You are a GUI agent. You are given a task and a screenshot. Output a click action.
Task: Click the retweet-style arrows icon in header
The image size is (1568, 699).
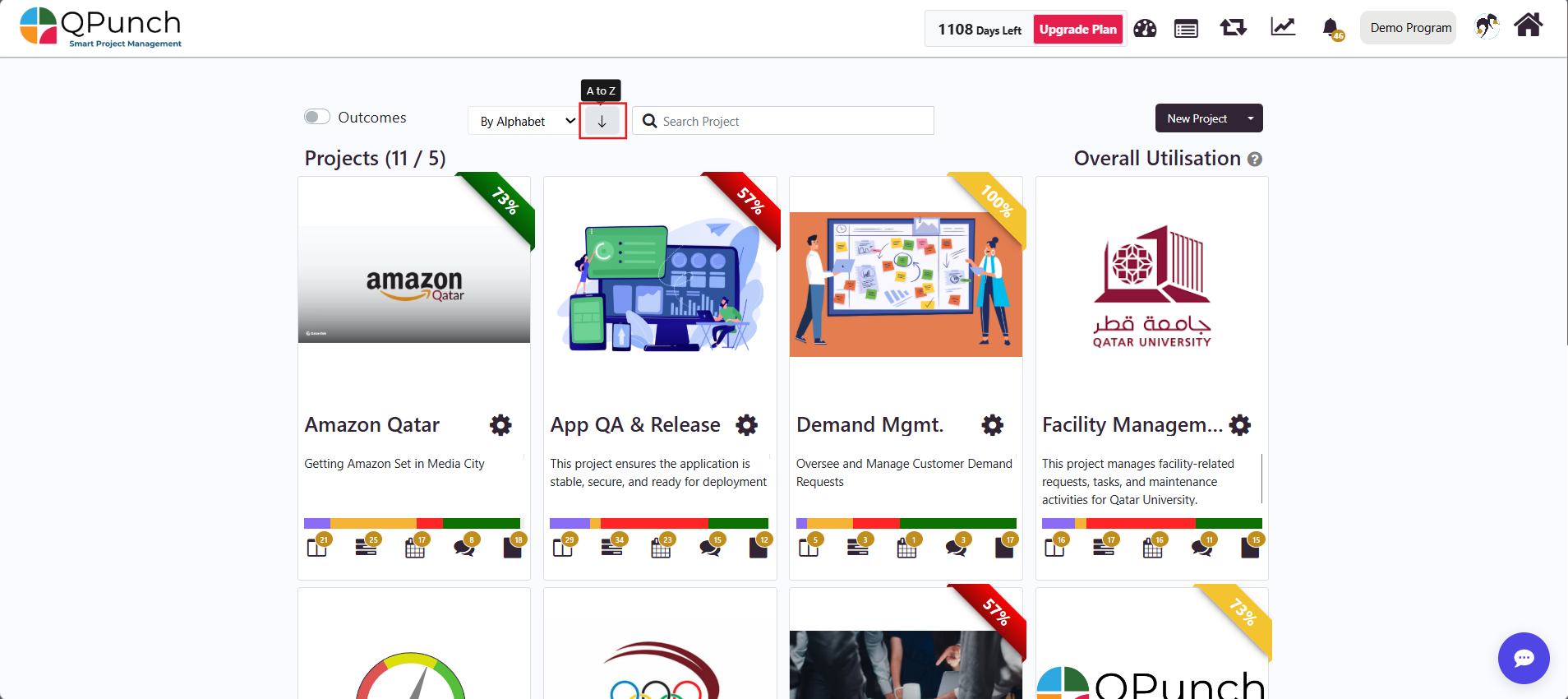coord(1234,28)
